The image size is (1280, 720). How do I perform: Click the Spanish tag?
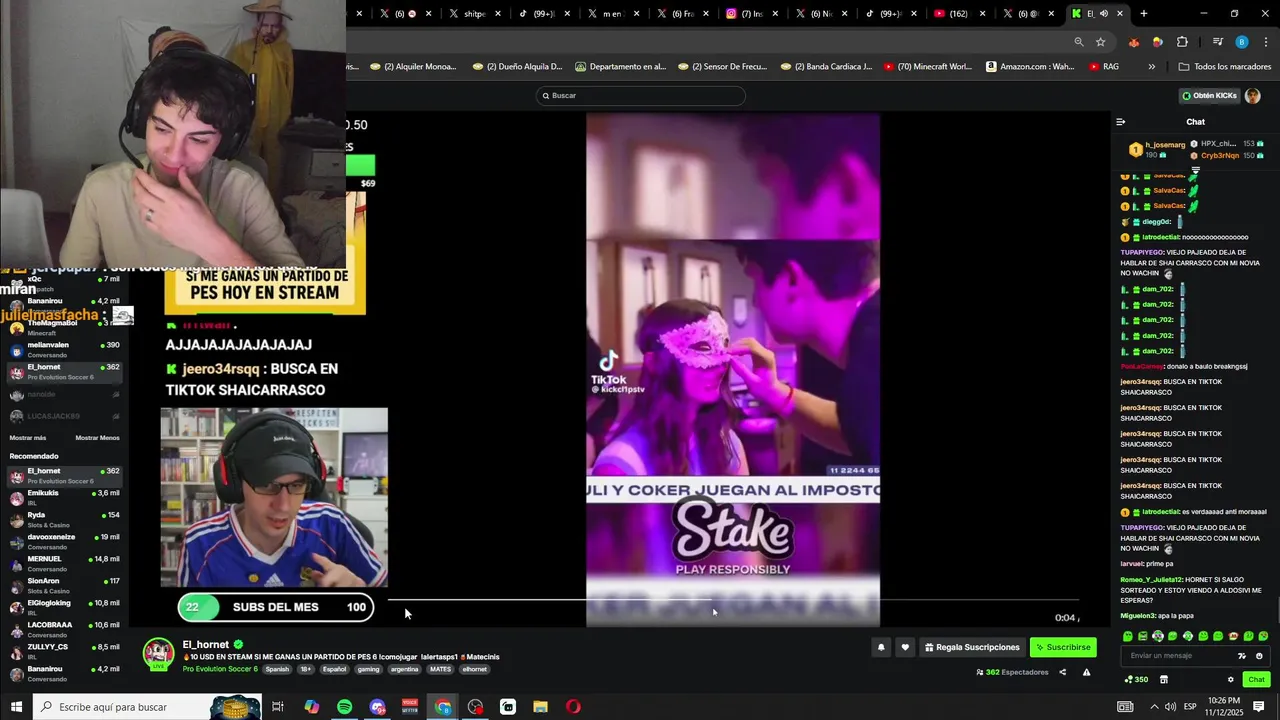pos(277,669)
